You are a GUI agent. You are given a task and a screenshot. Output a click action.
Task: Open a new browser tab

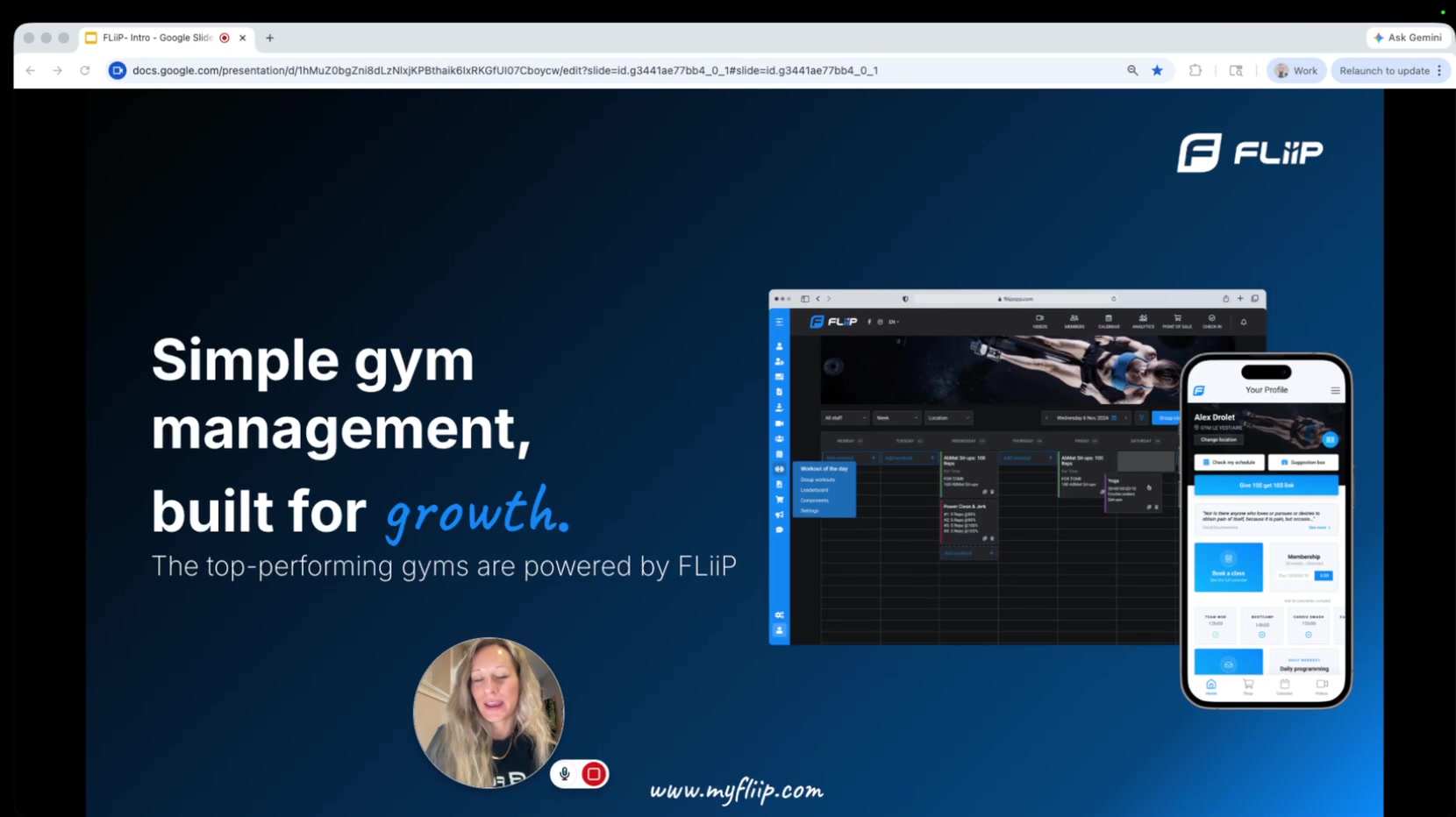click(270, 38)
